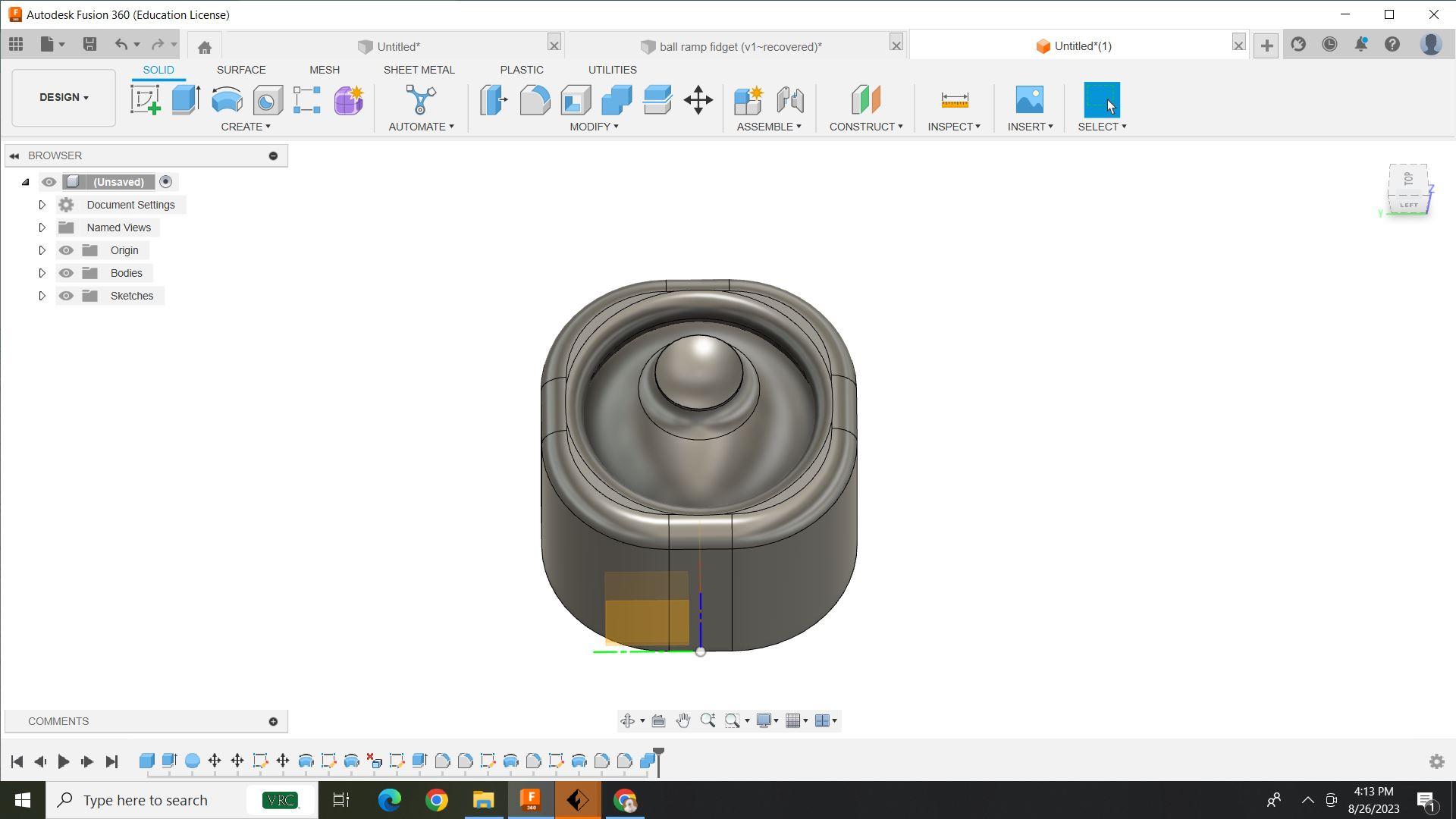
Task: Hide the Bodies folder with eye icon
Action: pos(66,273)
